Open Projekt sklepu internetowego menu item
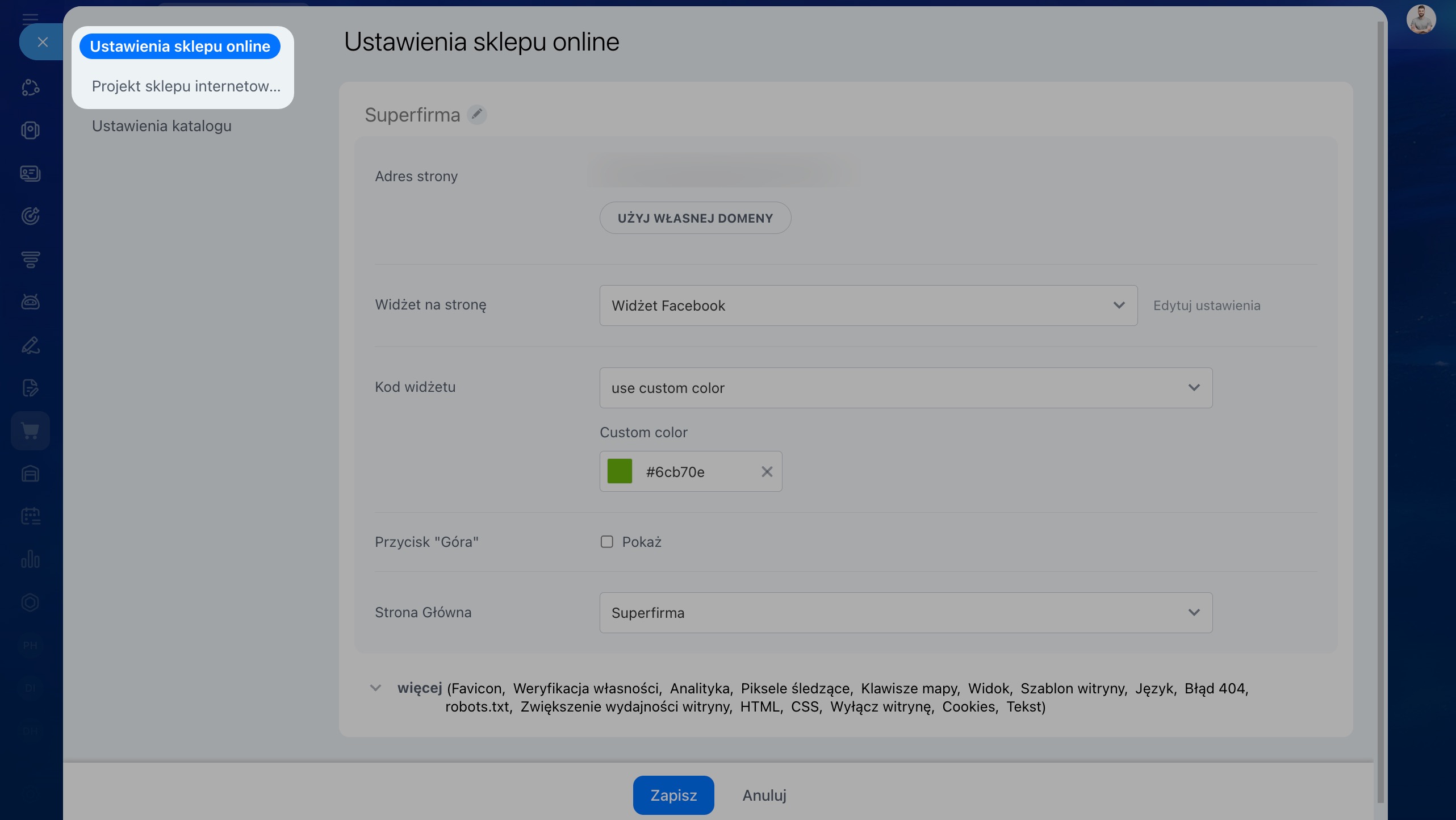The height and width of the screenshot is (820, 1456). 186,86
